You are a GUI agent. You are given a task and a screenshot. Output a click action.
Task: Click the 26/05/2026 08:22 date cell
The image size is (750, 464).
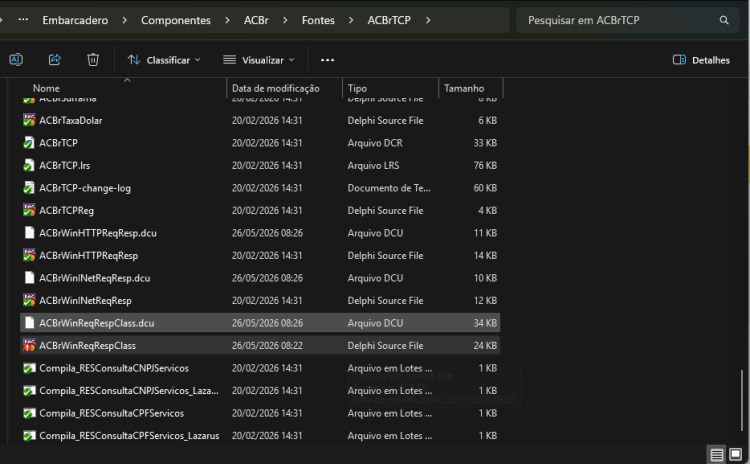(x=267, y=345)
